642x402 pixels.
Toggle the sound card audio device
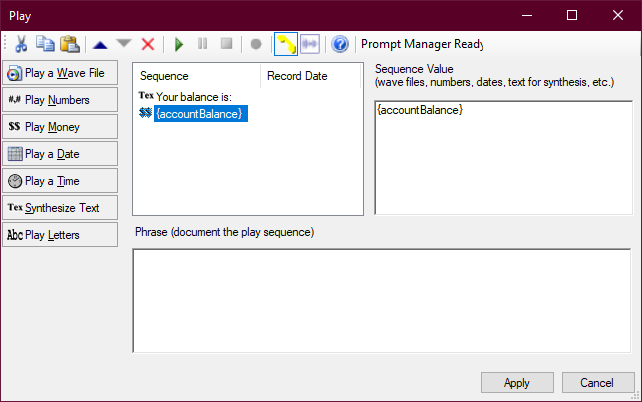(x=310, y=44)
